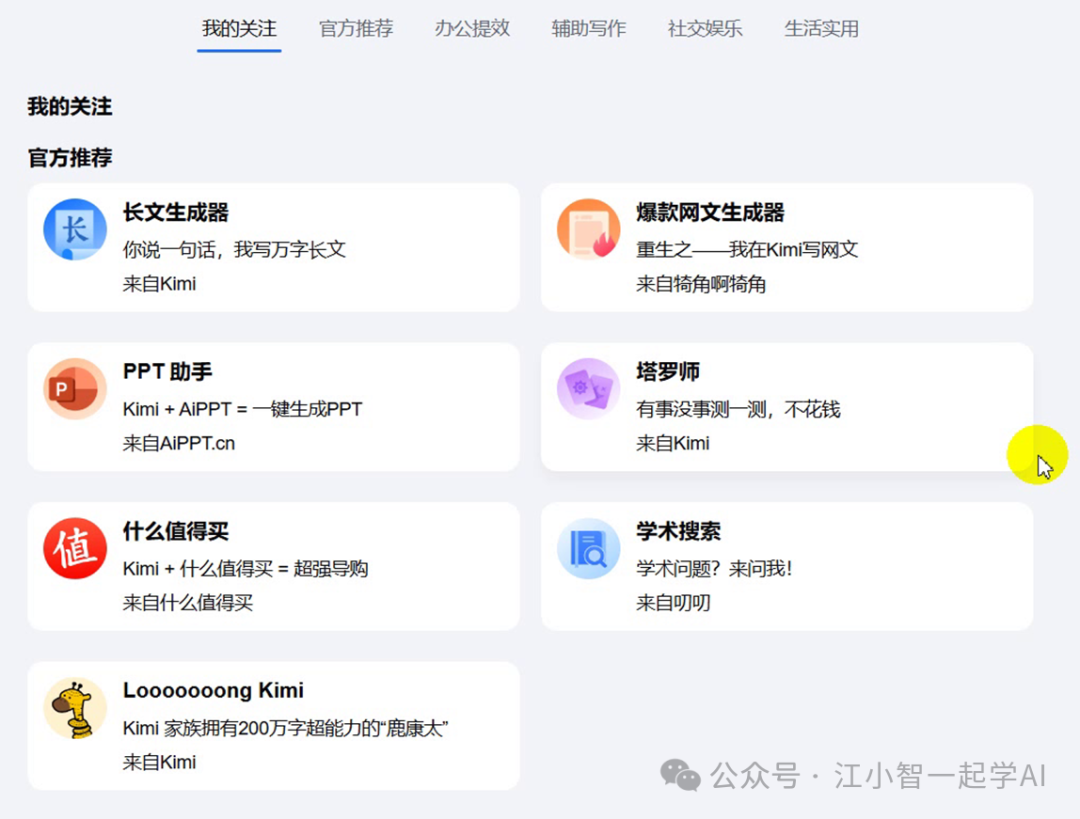Viewport: 1080px width, 819px height.
Task: Switch to the 我的关注 tab
Action: pyautogui.click(x=239, y=29)
